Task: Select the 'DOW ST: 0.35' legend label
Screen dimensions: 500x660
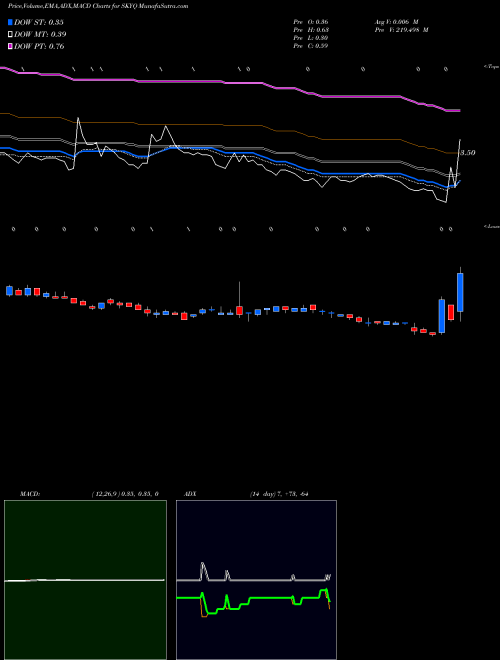Action: click(39, 22)
